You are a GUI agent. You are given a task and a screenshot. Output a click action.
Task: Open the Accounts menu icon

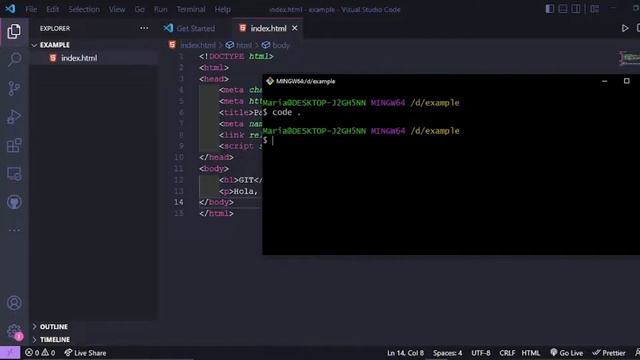14,303
